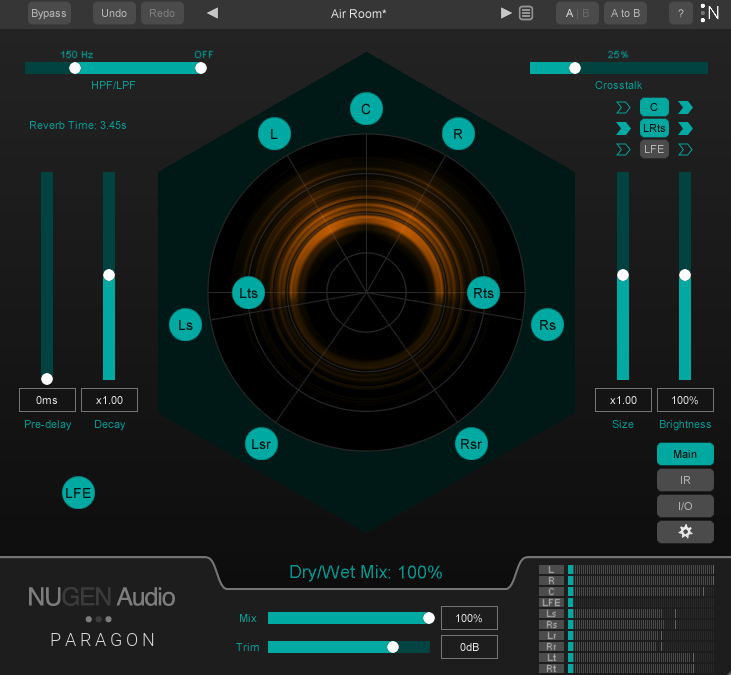Select the Rts speaker node
Viewport: 731px width, 675px height.
(483, 293)
